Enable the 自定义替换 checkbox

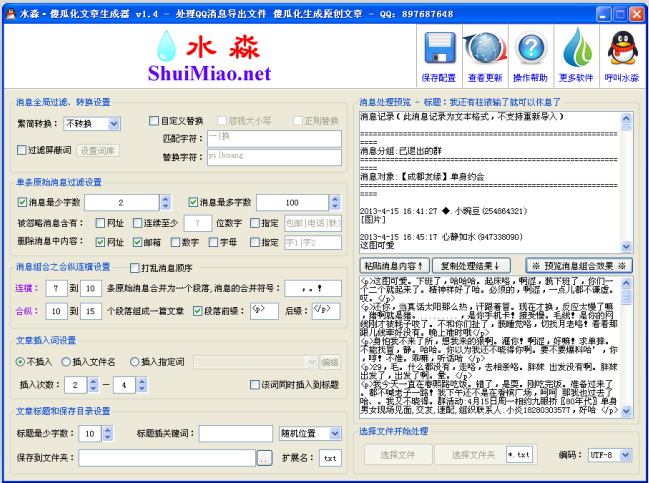(154, 120)
